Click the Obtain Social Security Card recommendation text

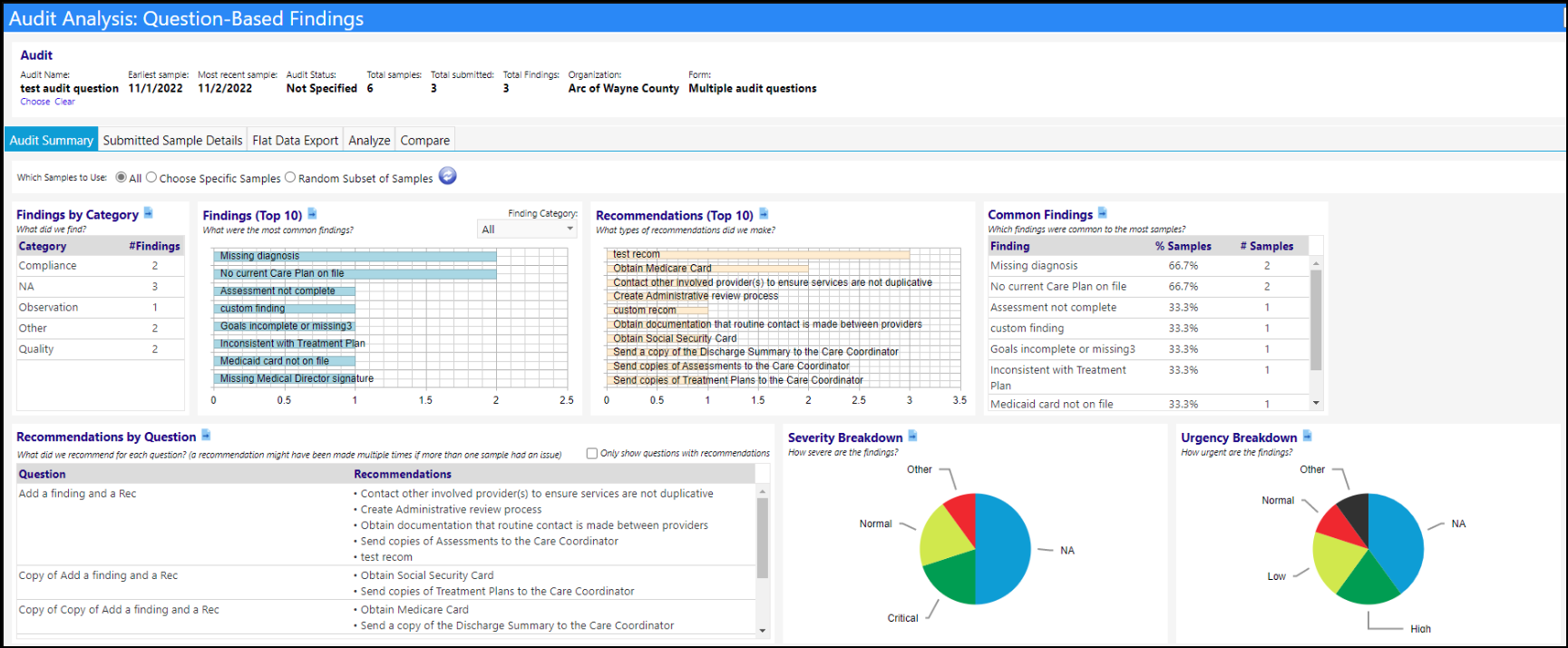tap(427, 575)
